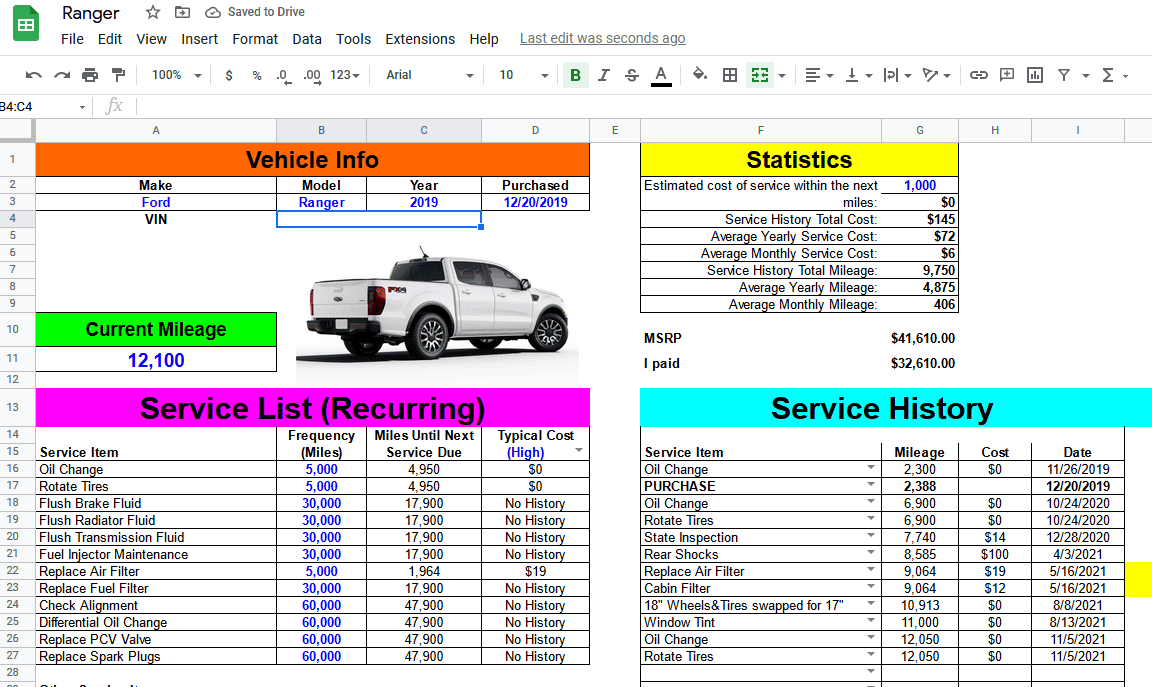Open 'Last edit was seconds ago' link
Viewport: 1152px width, 687px height.
point(602,38)
